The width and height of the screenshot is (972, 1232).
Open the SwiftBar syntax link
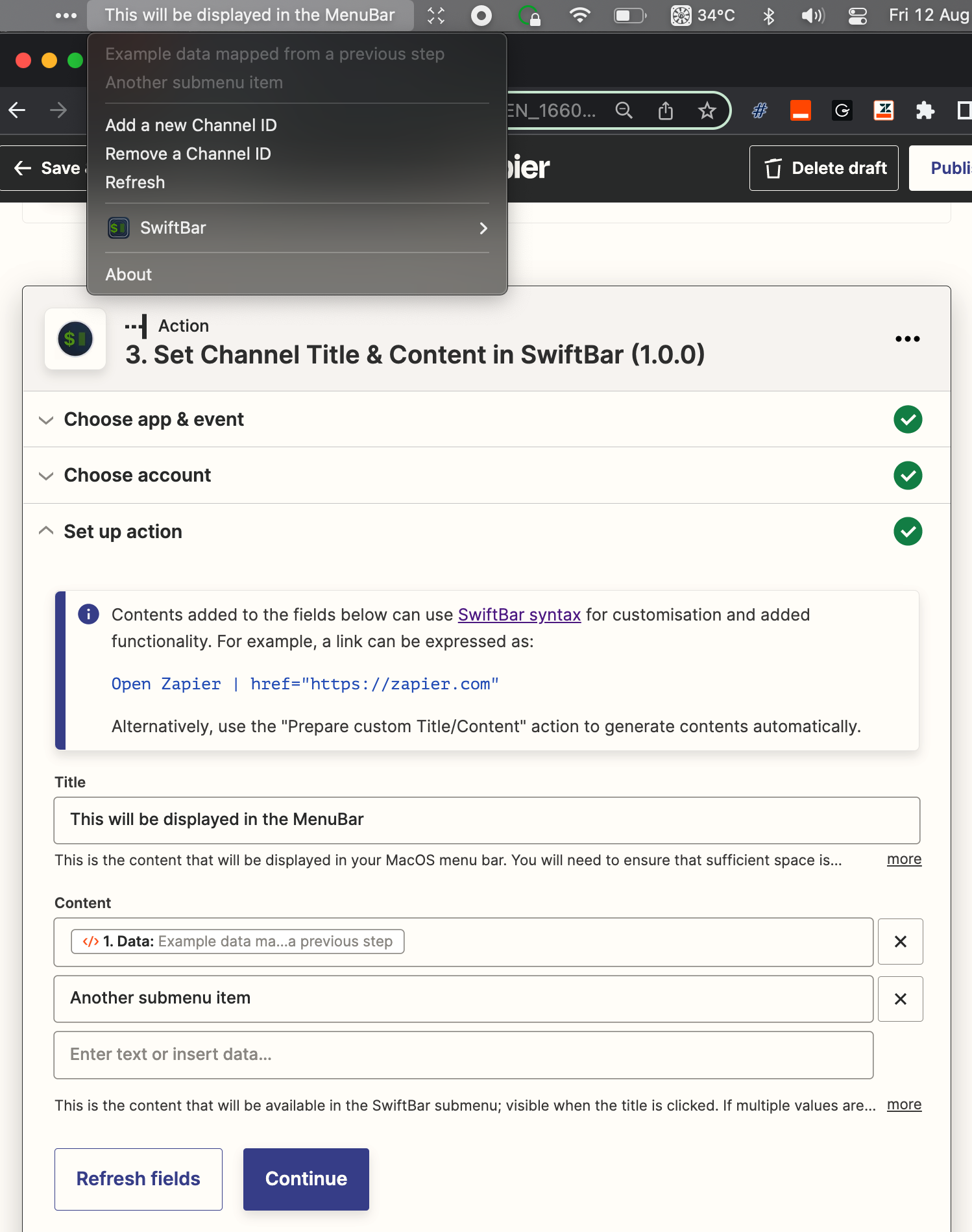point(519,615)
